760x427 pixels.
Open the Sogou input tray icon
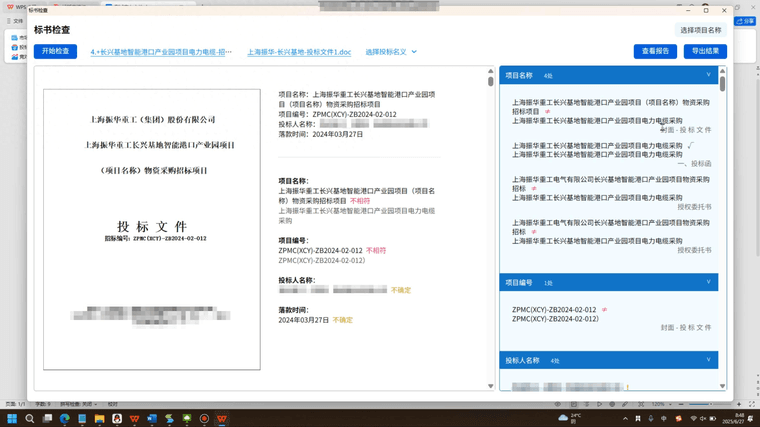point(679,419)
